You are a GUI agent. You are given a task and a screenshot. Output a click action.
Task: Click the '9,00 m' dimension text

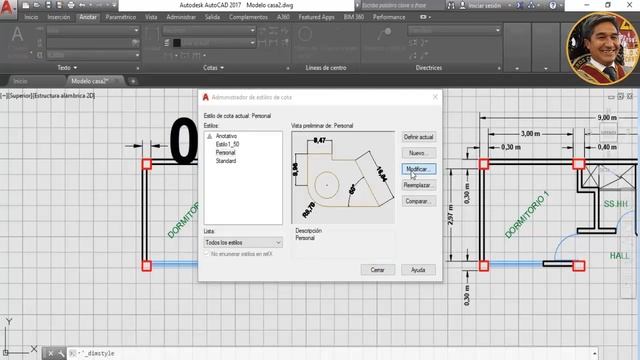[607, 118]
